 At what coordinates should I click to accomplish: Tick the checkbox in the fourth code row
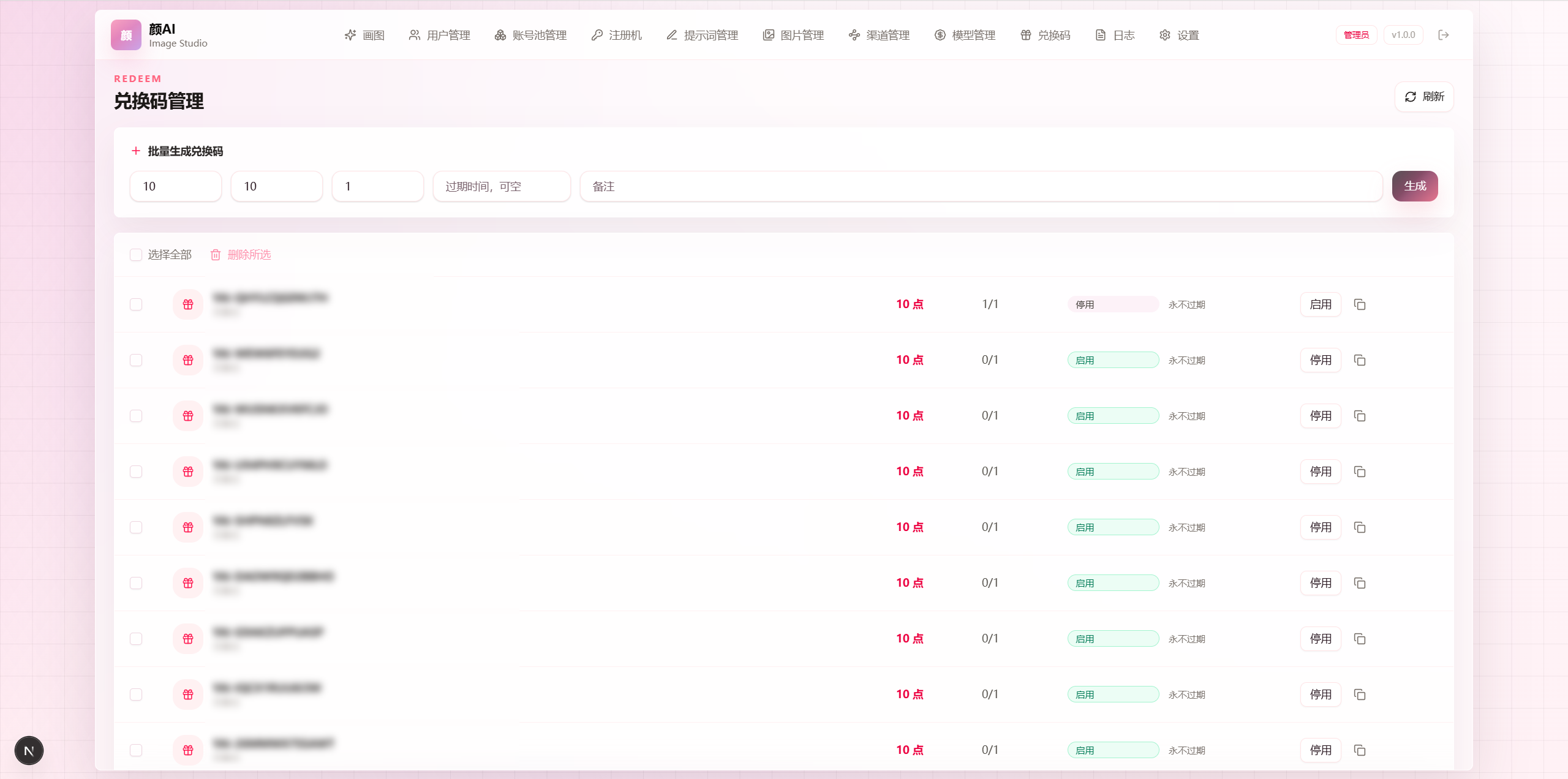click(x=136, y=472)
